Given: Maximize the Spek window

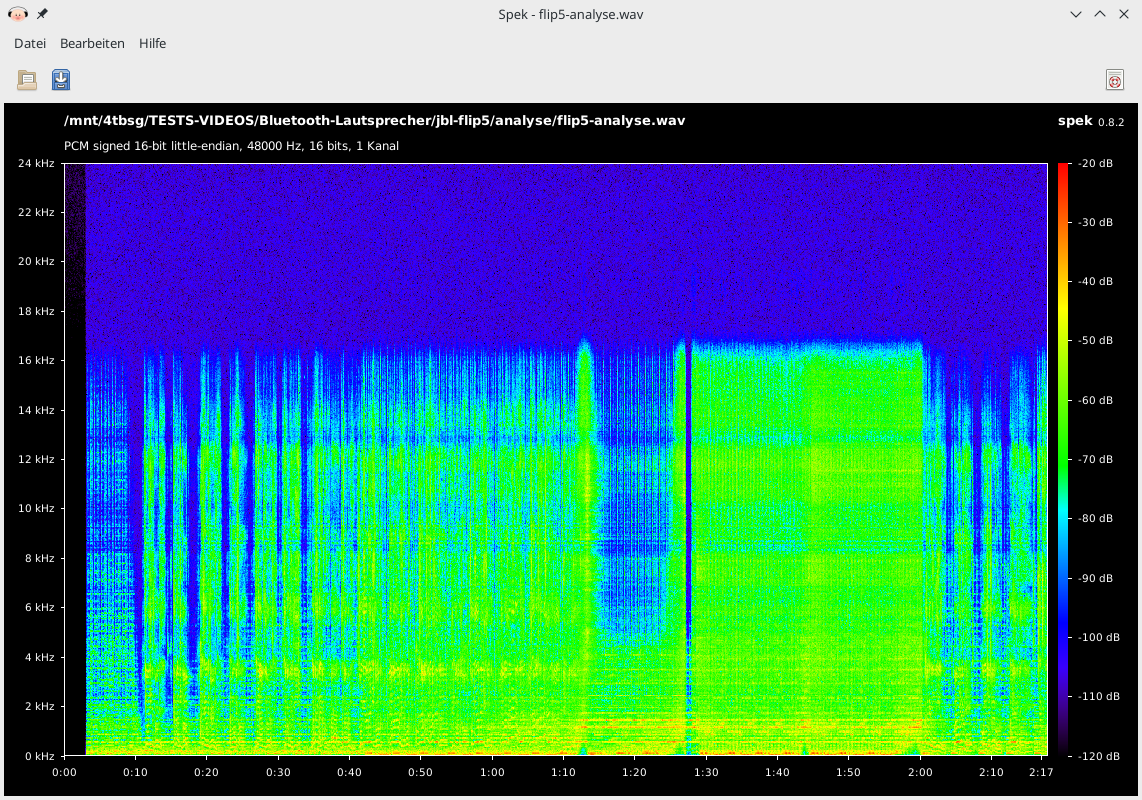Looking at the screenshot, I should pos(1100,15).
